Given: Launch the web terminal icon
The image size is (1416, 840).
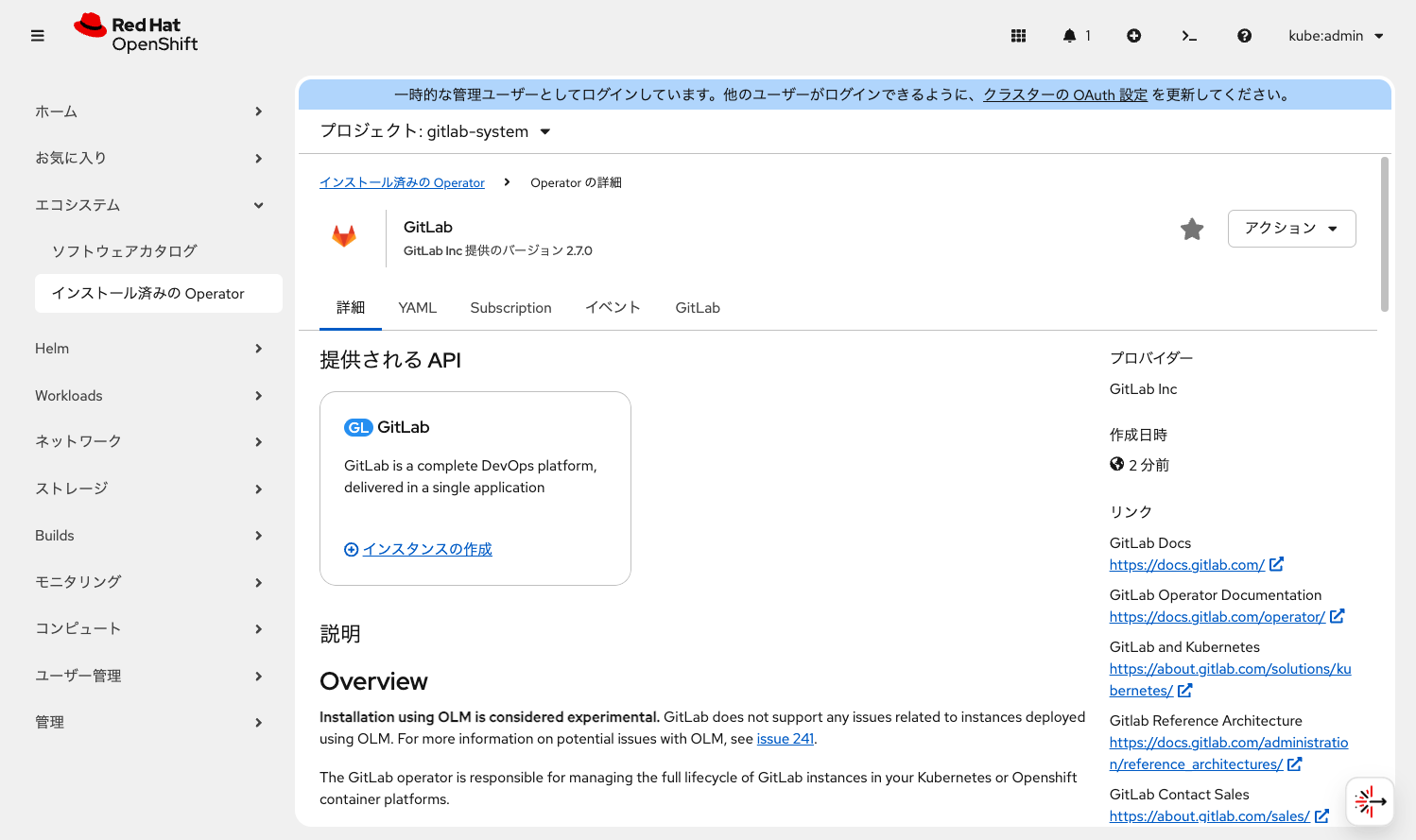Looking at the screenshot, I should click(1189, 35).
